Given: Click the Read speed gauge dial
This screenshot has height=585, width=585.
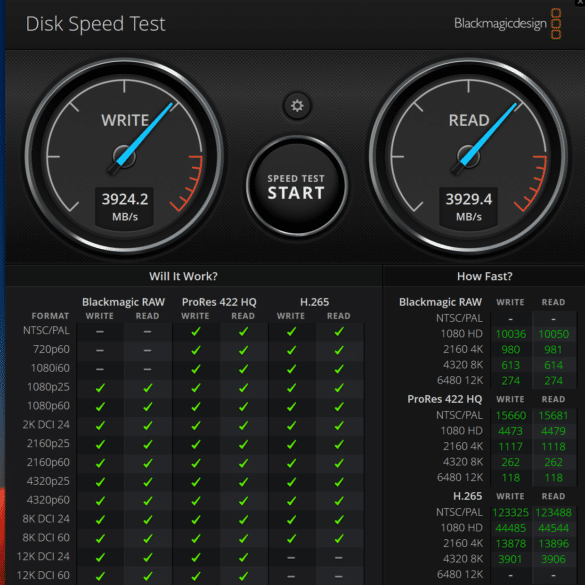Looking at the screenshot, I should pyautogui.click(x=468, y=156).
